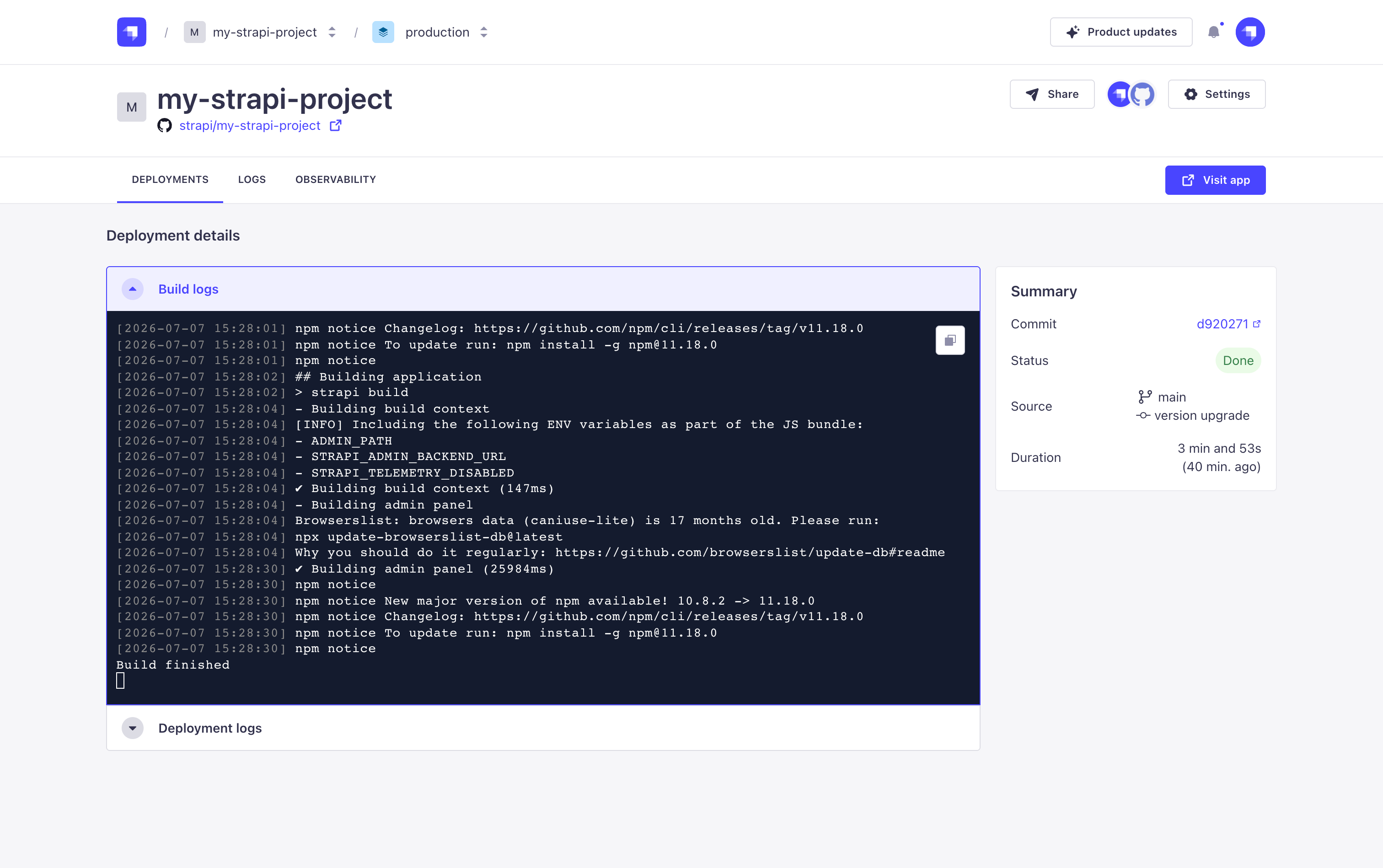Click the Build logs title text
Screen dimensions: 1383x868
pos(188,289)
